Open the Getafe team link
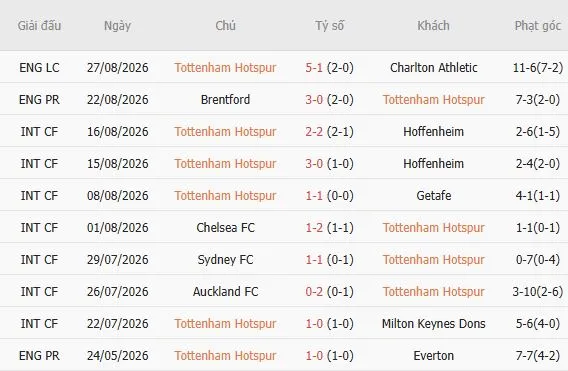Image resolution: width=568 pixels, height=371 pixels. click(x=434, y=196)
